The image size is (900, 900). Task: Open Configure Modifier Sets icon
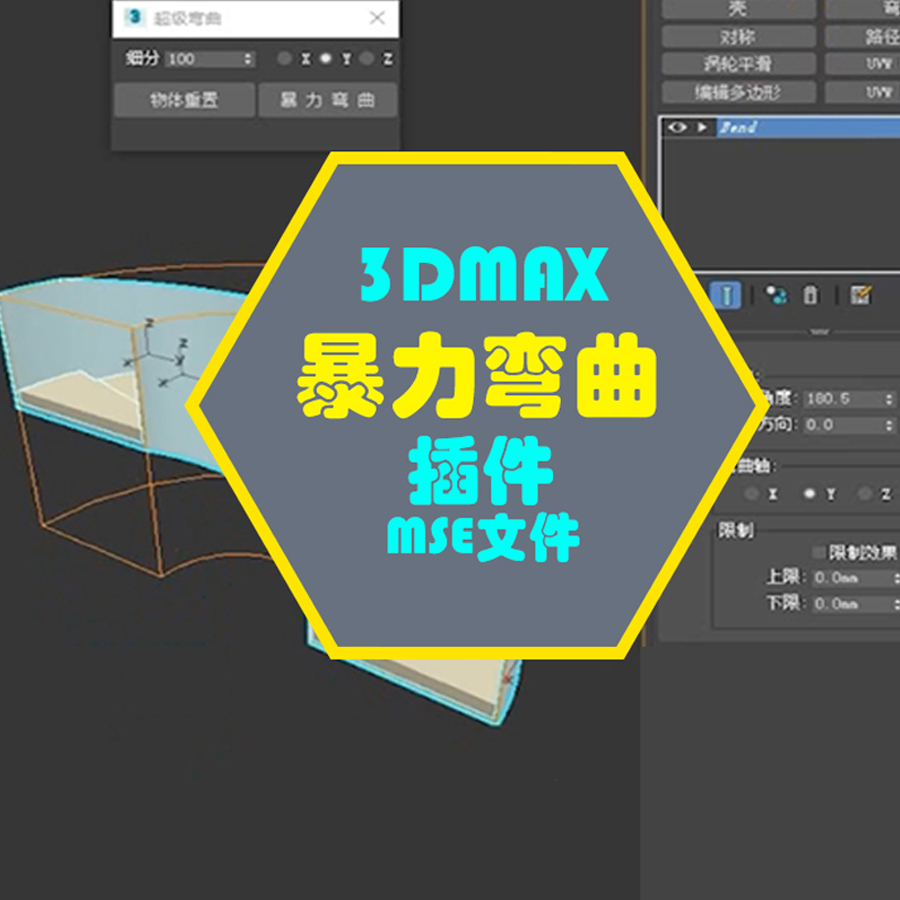point(862,295)
